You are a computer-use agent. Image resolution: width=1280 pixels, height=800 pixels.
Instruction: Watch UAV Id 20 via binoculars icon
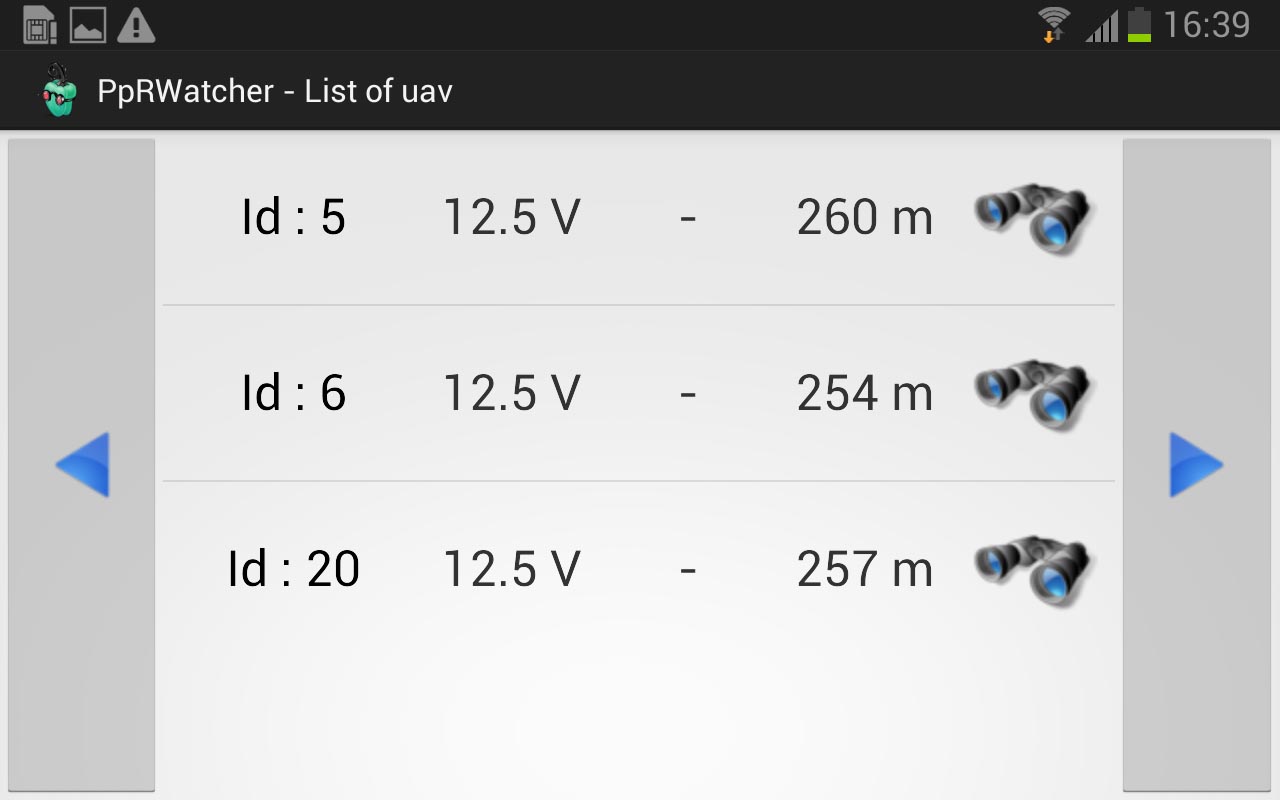point(1035,572)
